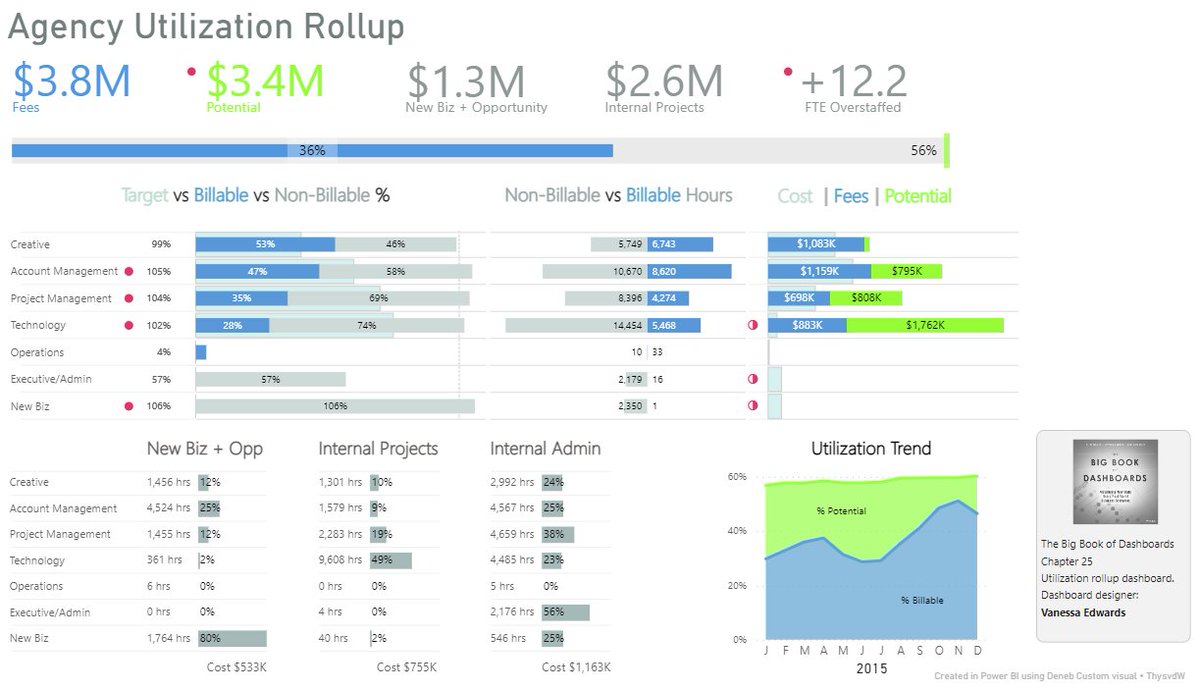
Task: Select Project Management's 35% billable bar
Action: [242, 298]
